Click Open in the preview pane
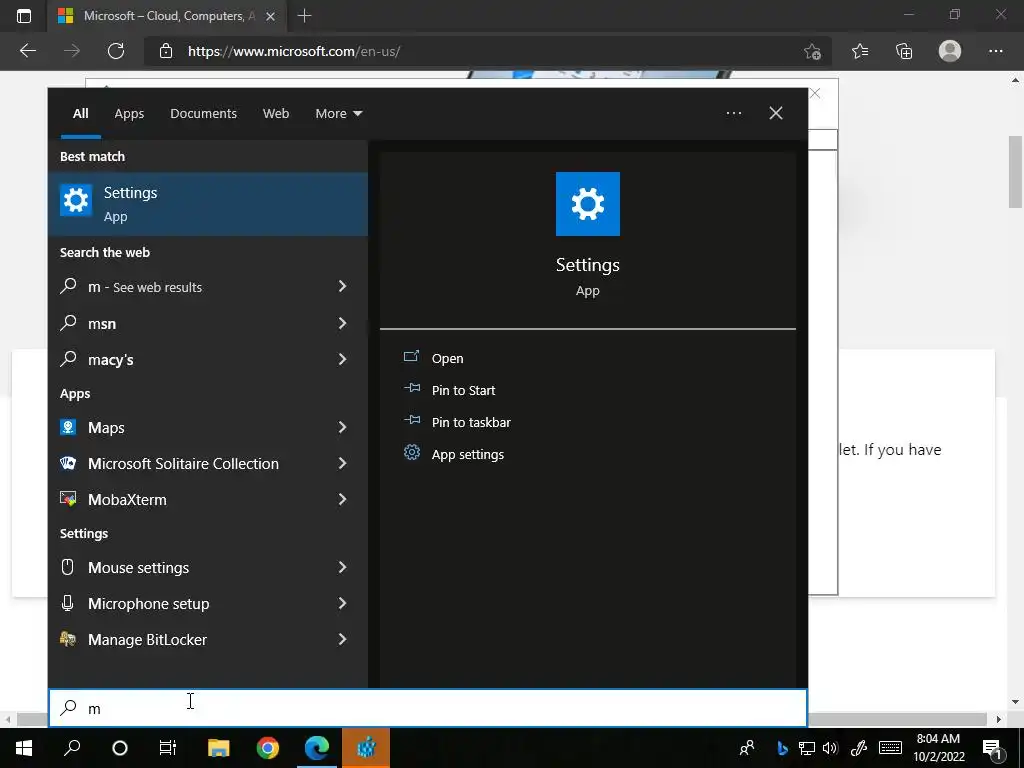This screenshot has width=1024, height=768. tap(447, 358)
